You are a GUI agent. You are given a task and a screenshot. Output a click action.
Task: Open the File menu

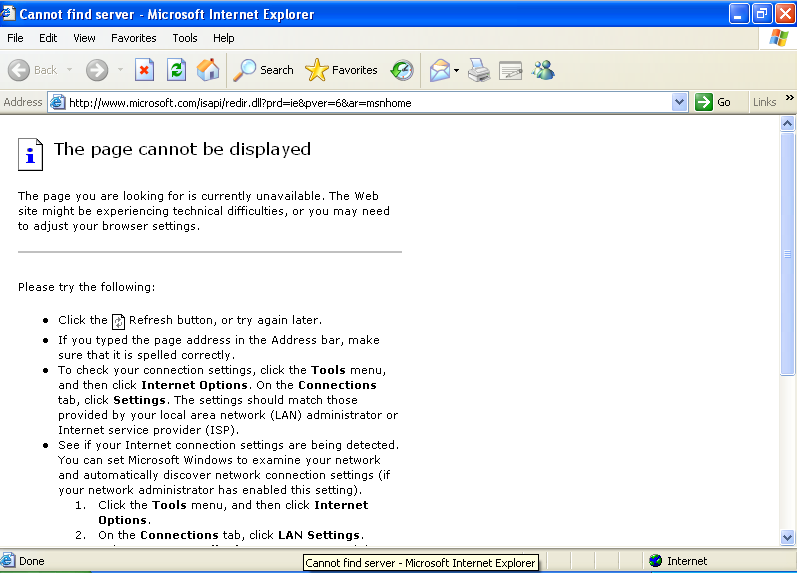tap(15, 38)
